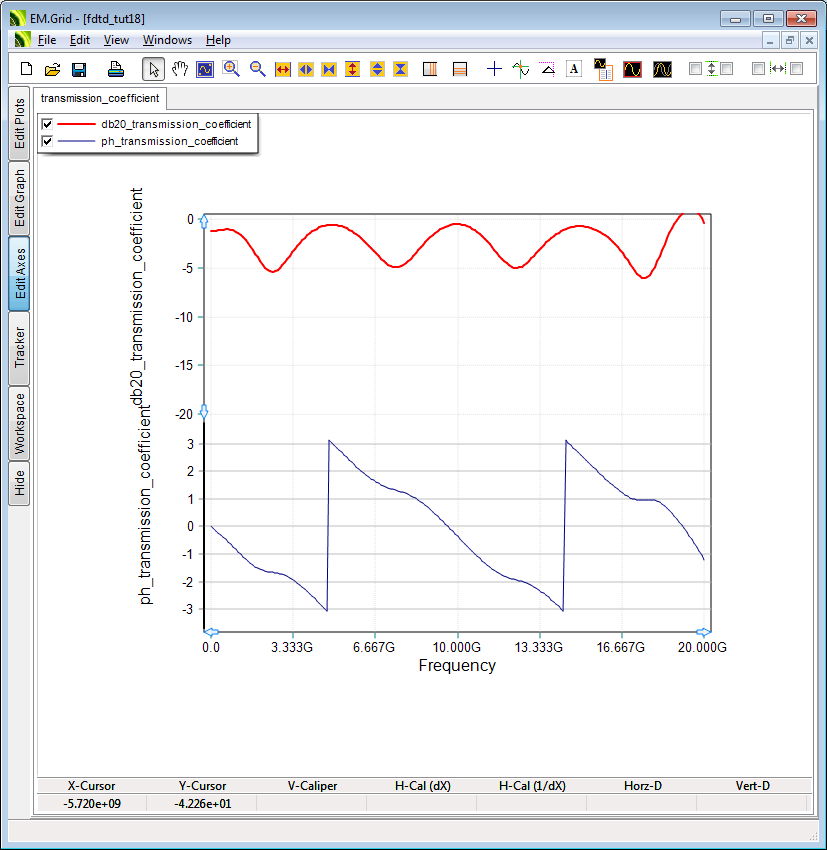The height and width of the screenshot is (850, 827).
Task: Click the zoom out magnifier icon
Action: point(257,69)
